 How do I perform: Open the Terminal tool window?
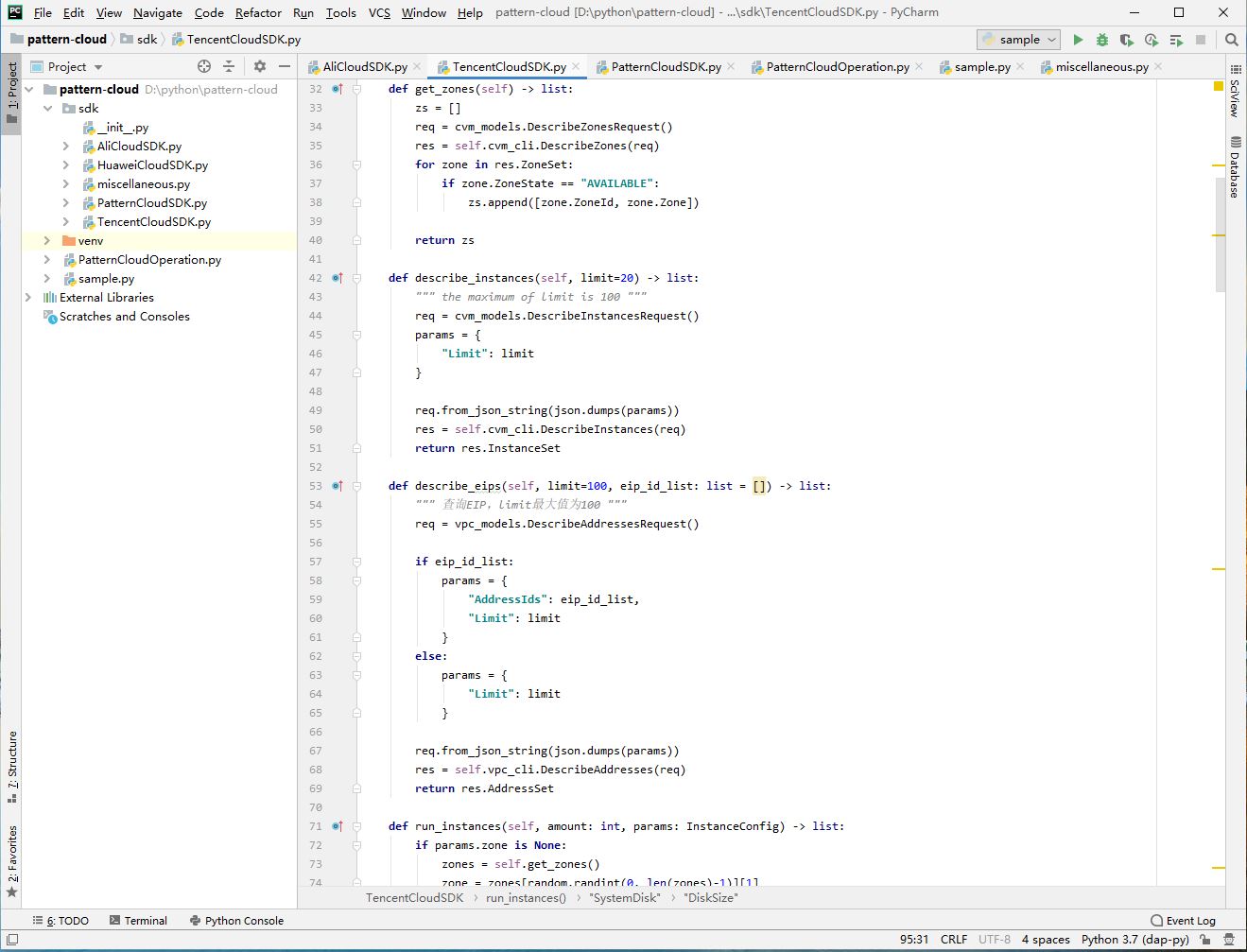coord(138,920)
